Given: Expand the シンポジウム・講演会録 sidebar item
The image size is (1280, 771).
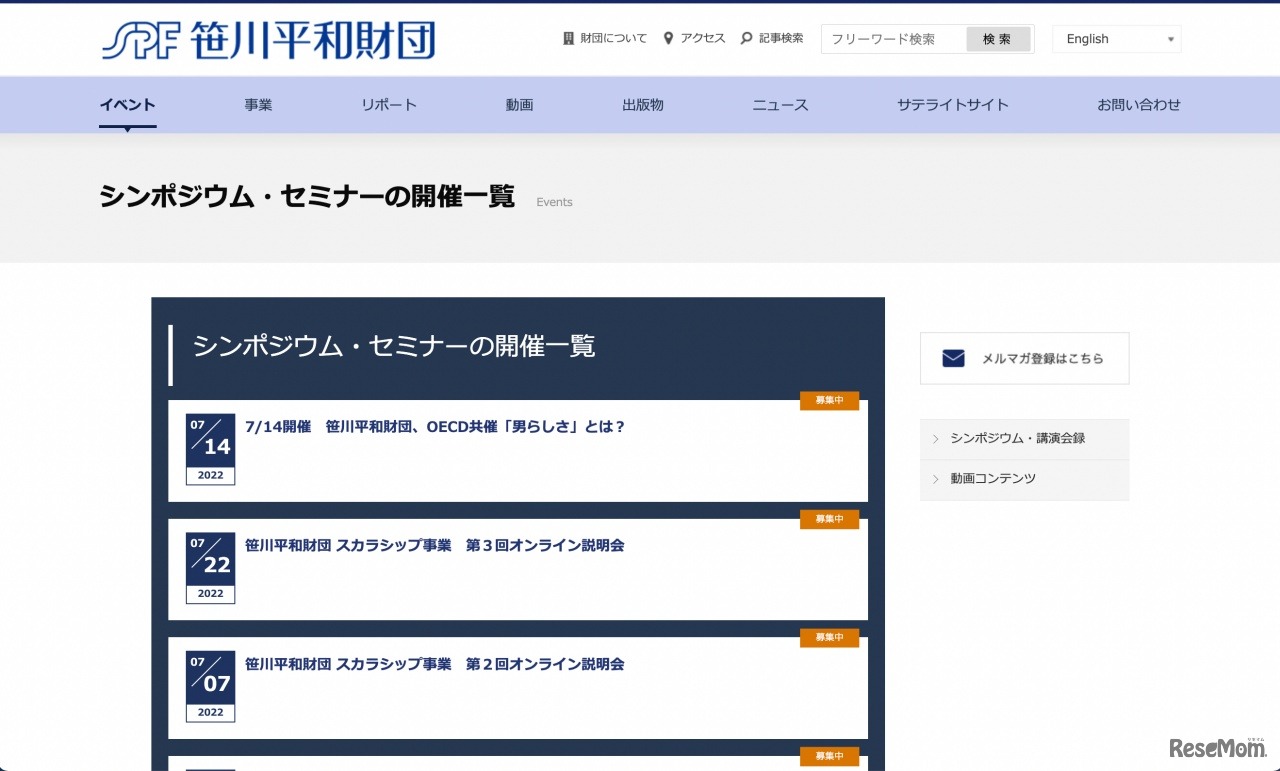Looking at the screenshot, I should [x=1017, y=438].
